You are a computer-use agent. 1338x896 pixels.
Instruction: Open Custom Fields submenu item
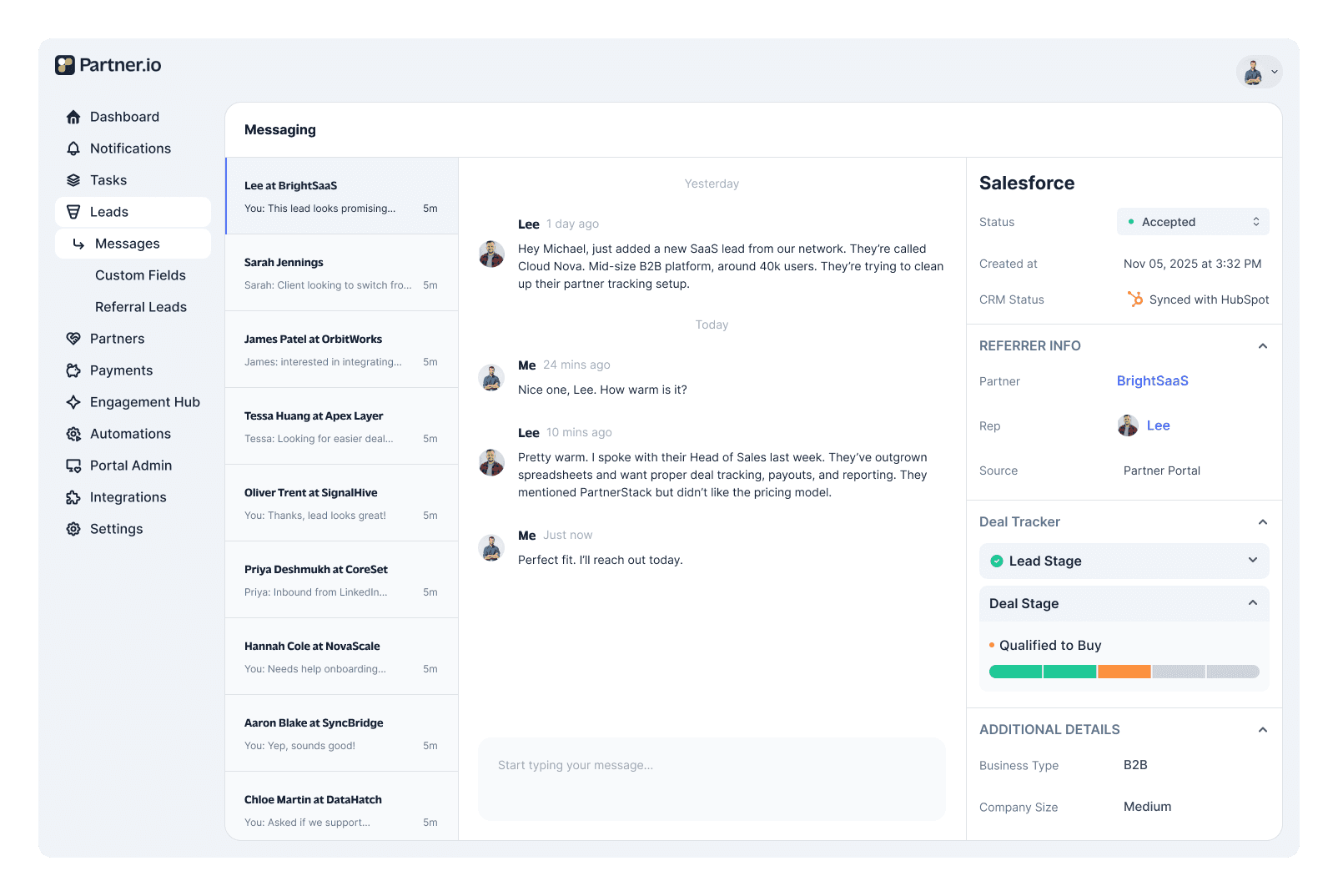[140, 275]
